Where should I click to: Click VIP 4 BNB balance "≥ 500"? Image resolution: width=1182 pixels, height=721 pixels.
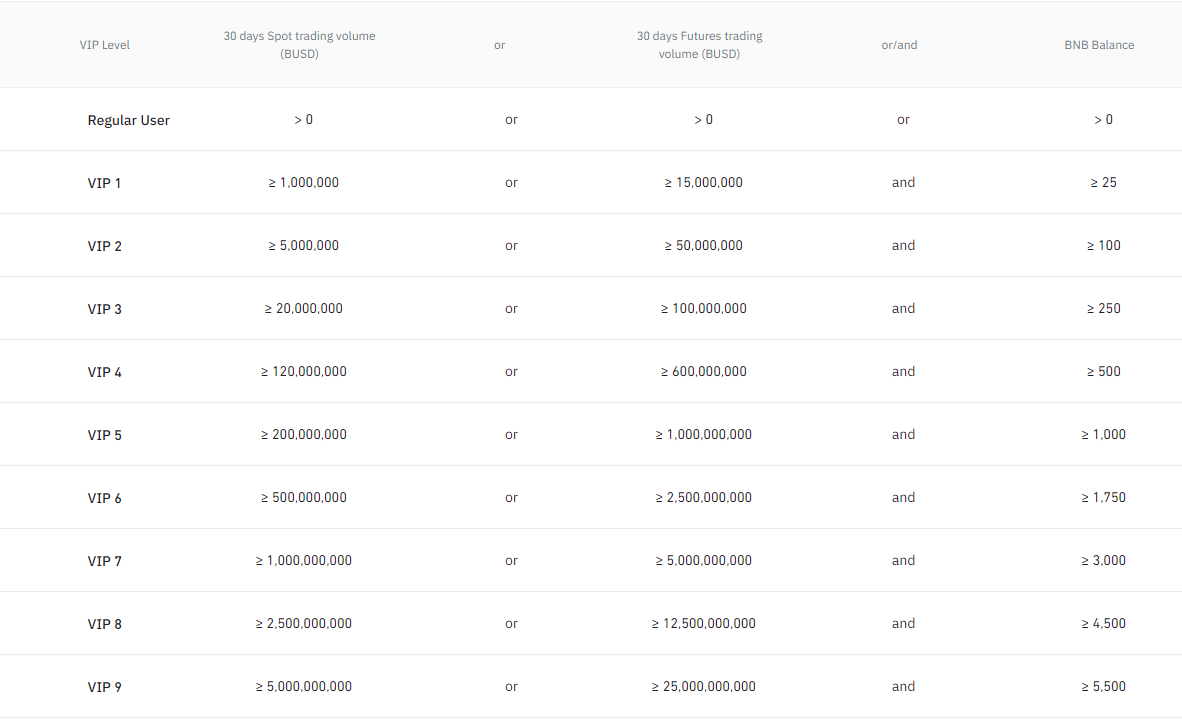point(1104,371)
